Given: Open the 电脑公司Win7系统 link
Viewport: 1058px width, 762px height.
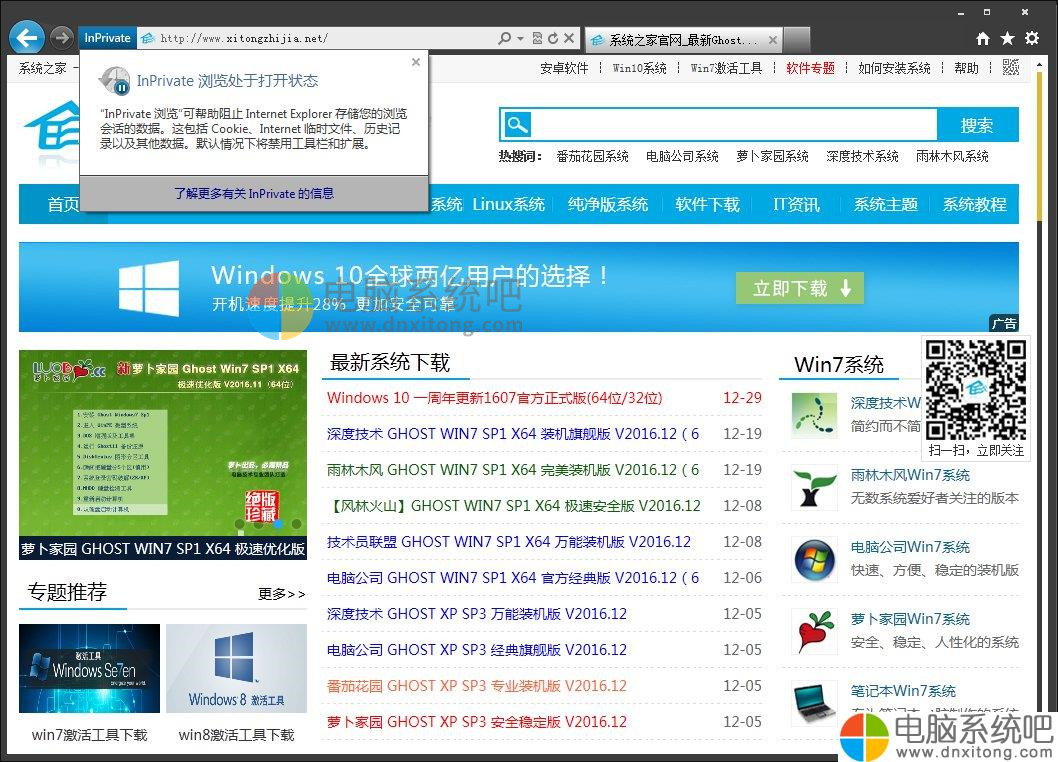Looking at the screenshot, I should pos(910,547).
